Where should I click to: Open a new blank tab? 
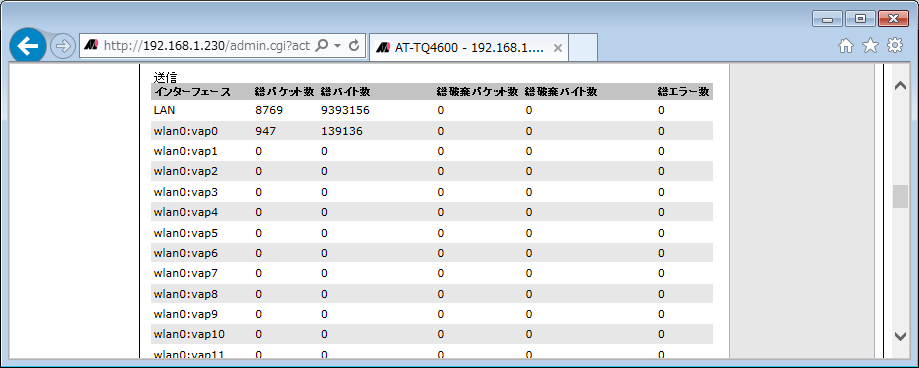click(583, 47)
